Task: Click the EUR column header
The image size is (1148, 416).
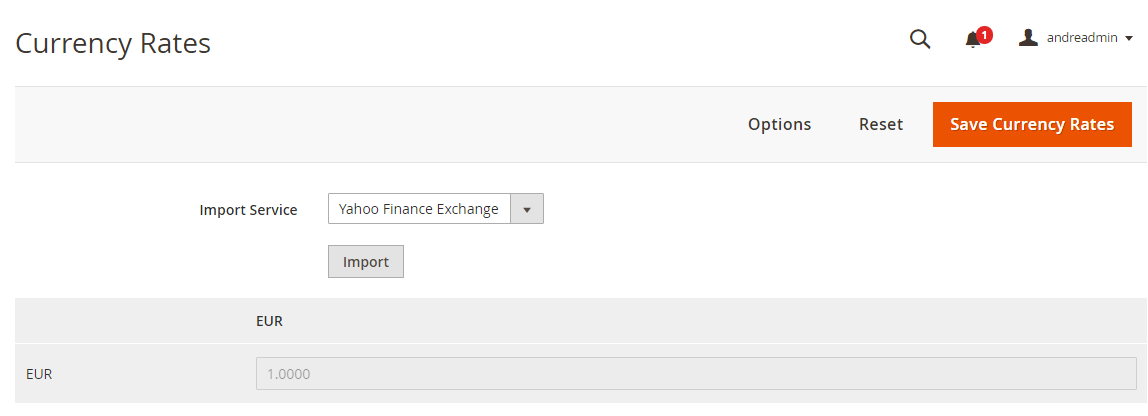Action: (x=269, y=322)
